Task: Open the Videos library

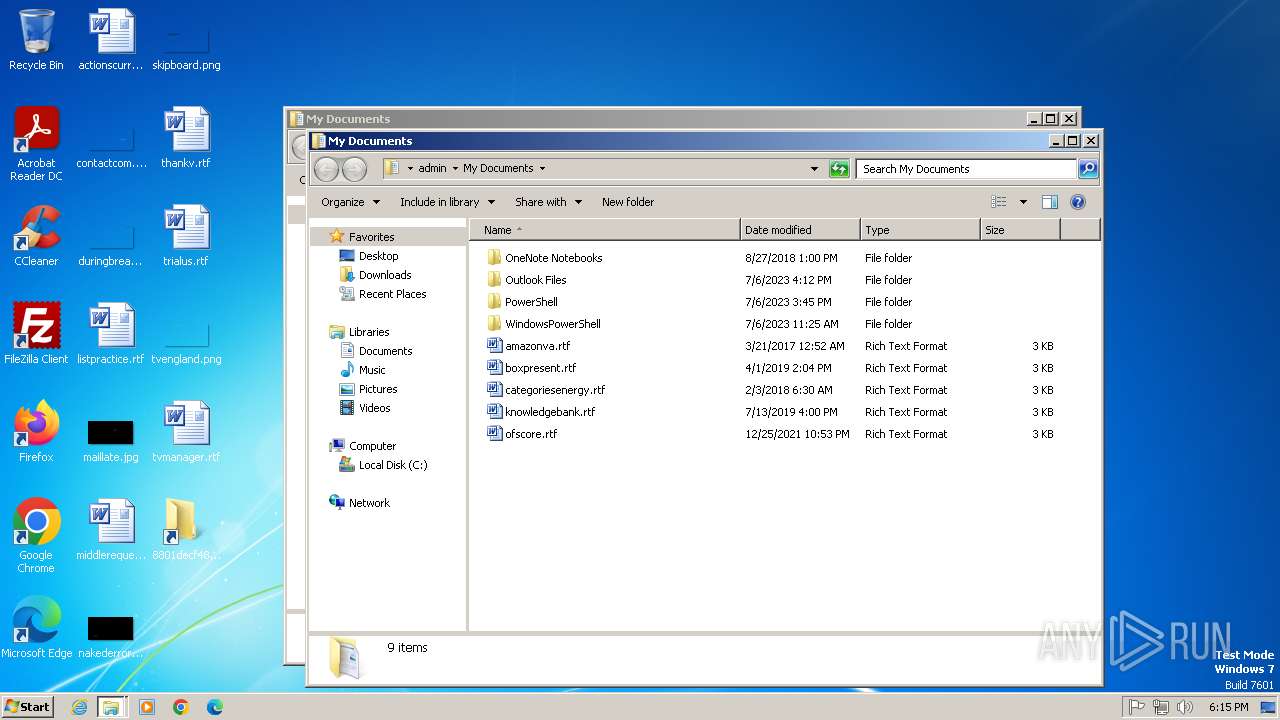Action: (x=375, y=408)
